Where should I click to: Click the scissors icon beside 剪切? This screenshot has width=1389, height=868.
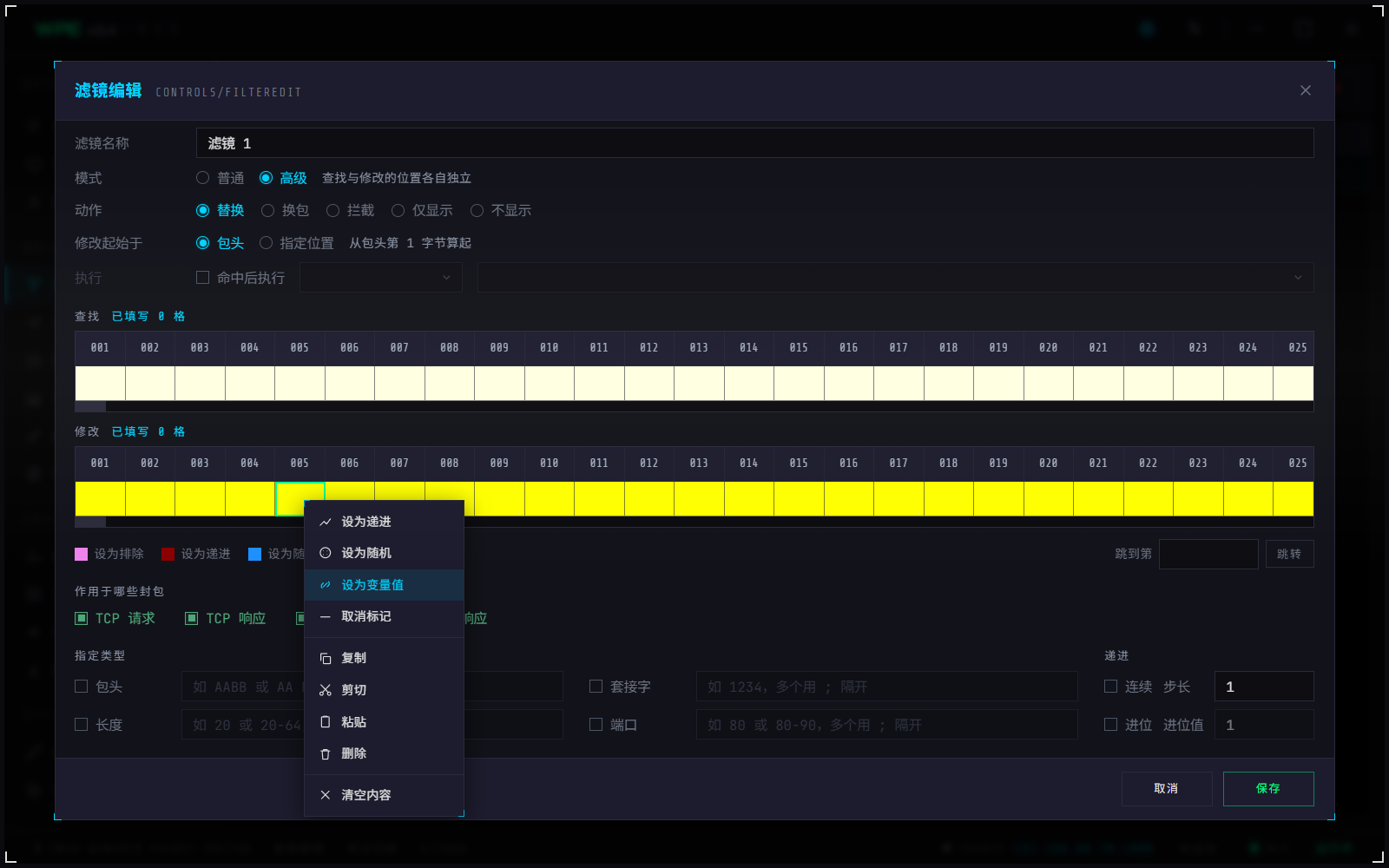point(326,690)
